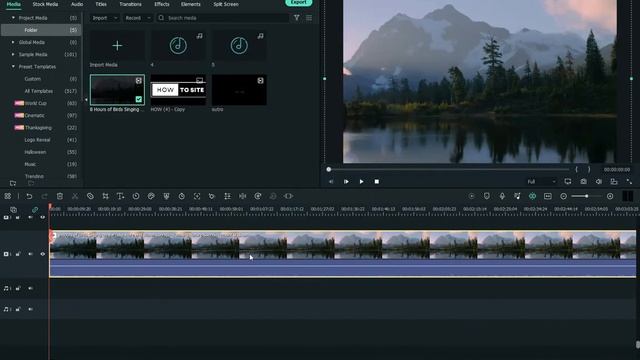This screenshot has width=640, height=360.
Task: Play the preview video
Action: [x=361, y=182]
